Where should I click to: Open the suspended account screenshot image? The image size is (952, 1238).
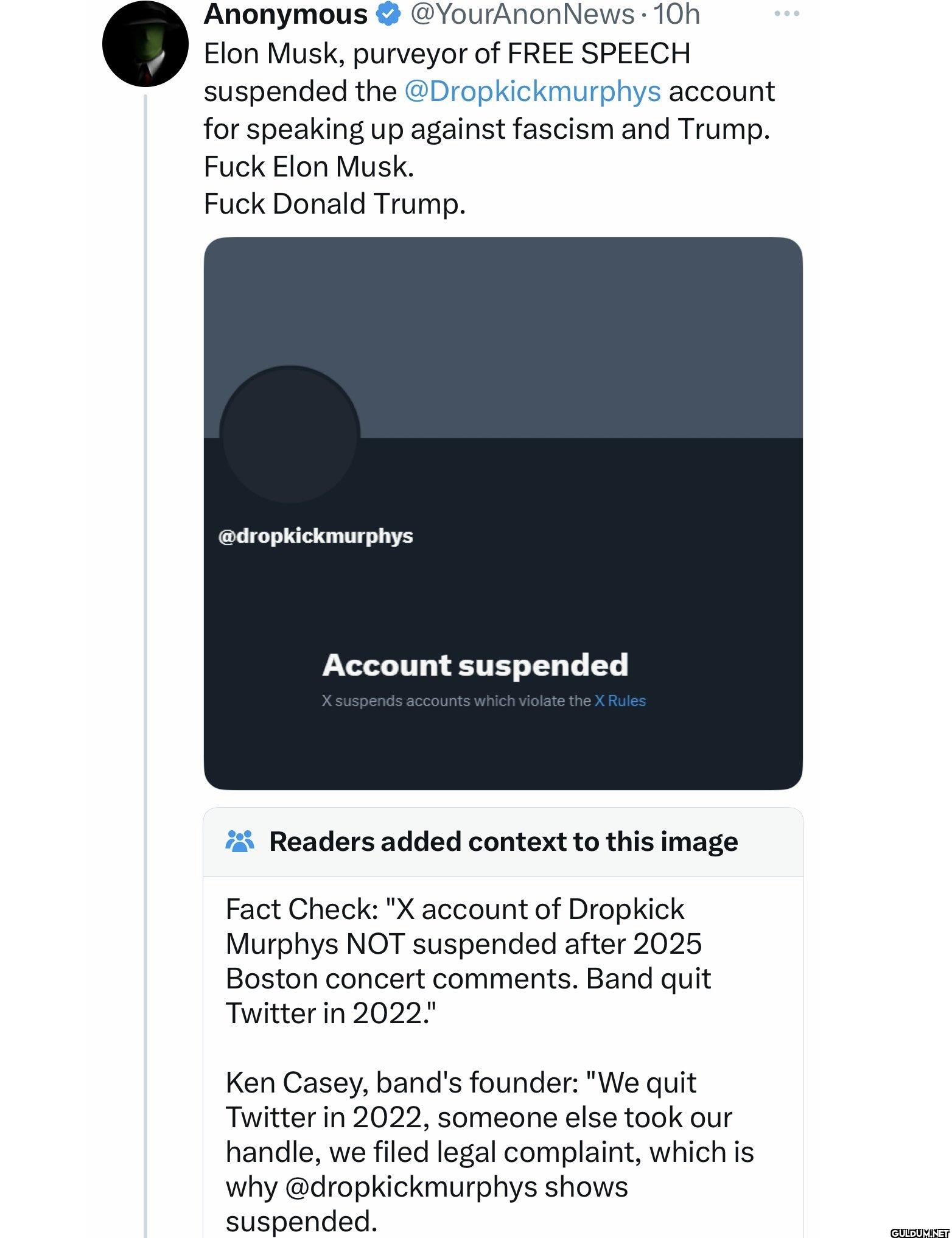click(503, 514)
